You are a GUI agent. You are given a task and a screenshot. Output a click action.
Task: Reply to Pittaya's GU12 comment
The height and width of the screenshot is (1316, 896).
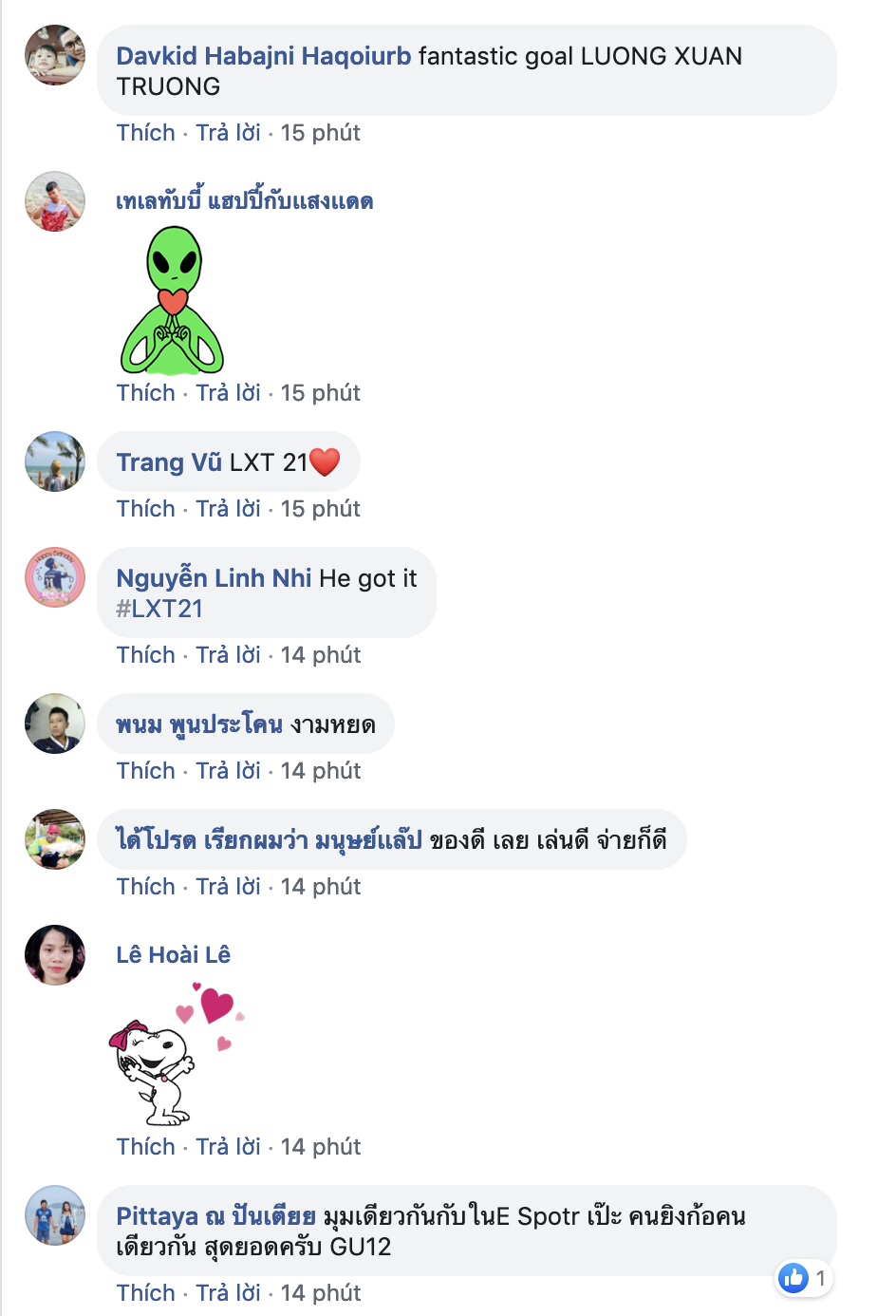(x=228, y=1293)
